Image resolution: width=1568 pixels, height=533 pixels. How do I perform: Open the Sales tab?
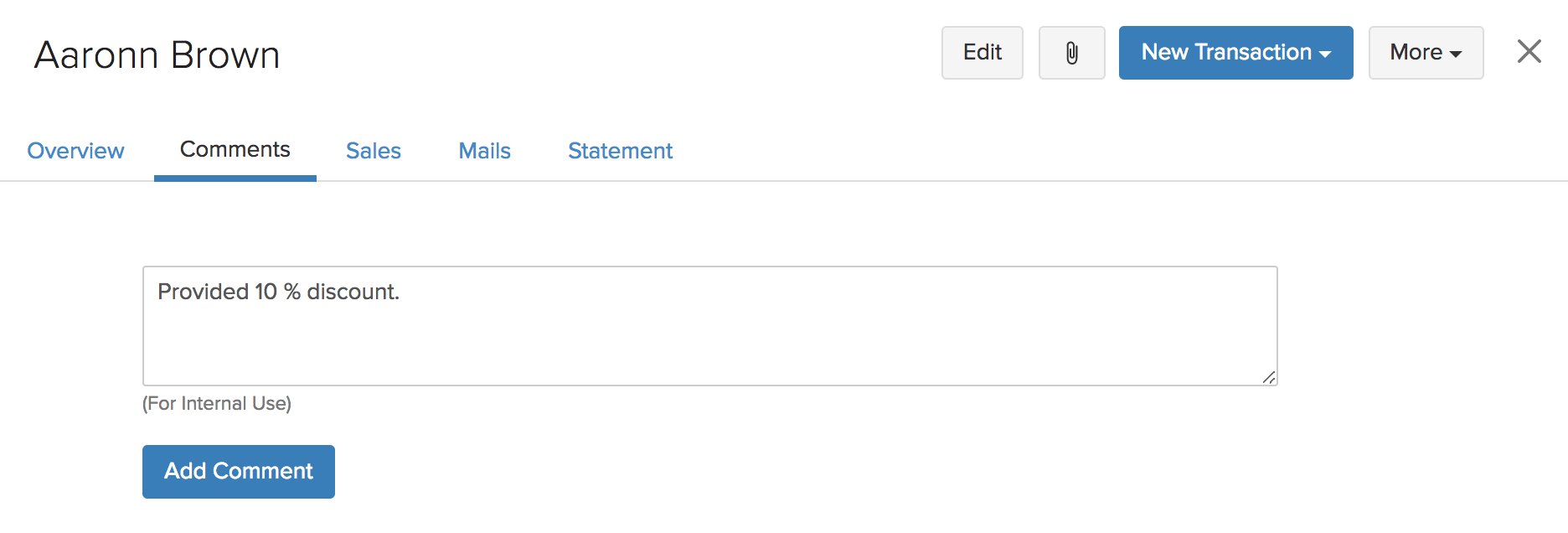point(373,151)
